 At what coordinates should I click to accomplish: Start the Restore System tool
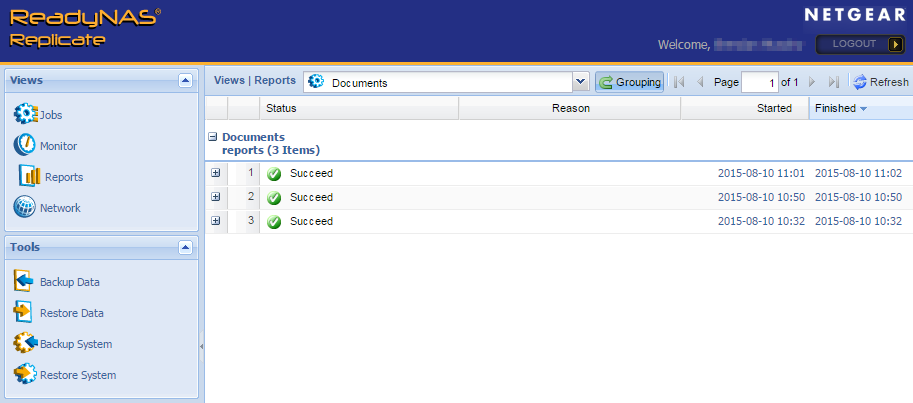[x=25, y=375]
